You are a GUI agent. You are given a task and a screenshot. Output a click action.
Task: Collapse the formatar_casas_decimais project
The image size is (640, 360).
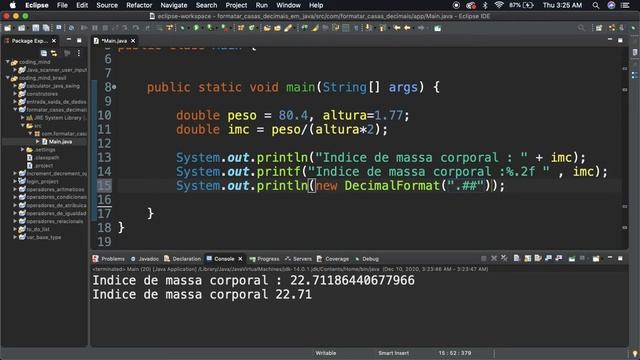point(15,110)
